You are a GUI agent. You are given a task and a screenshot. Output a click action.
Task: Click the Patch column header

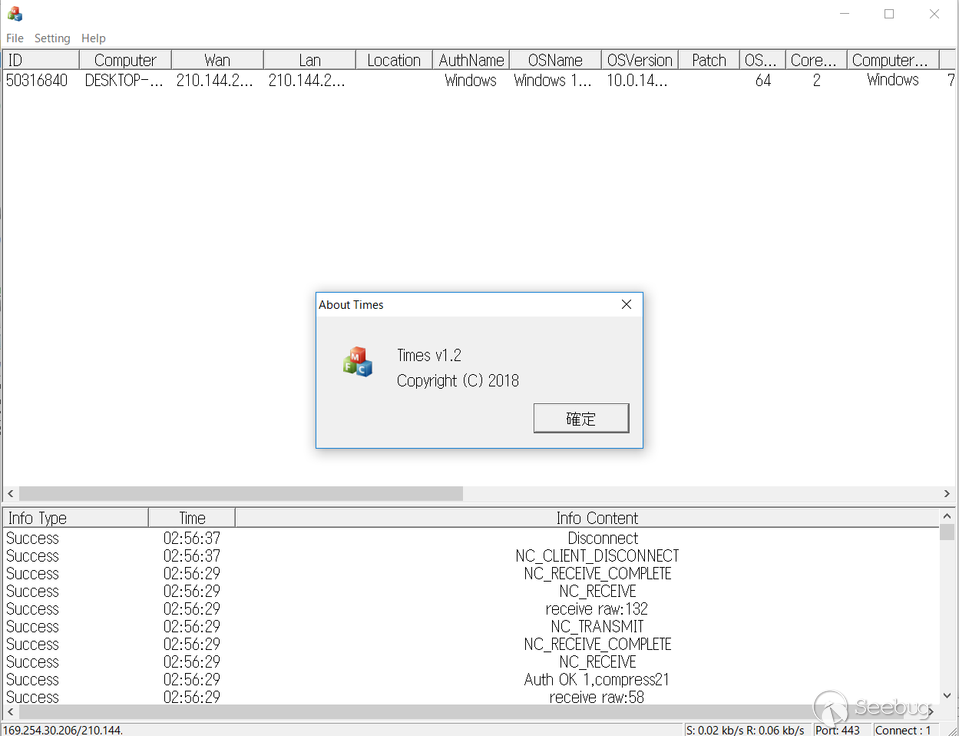click(x=709, y=60)
